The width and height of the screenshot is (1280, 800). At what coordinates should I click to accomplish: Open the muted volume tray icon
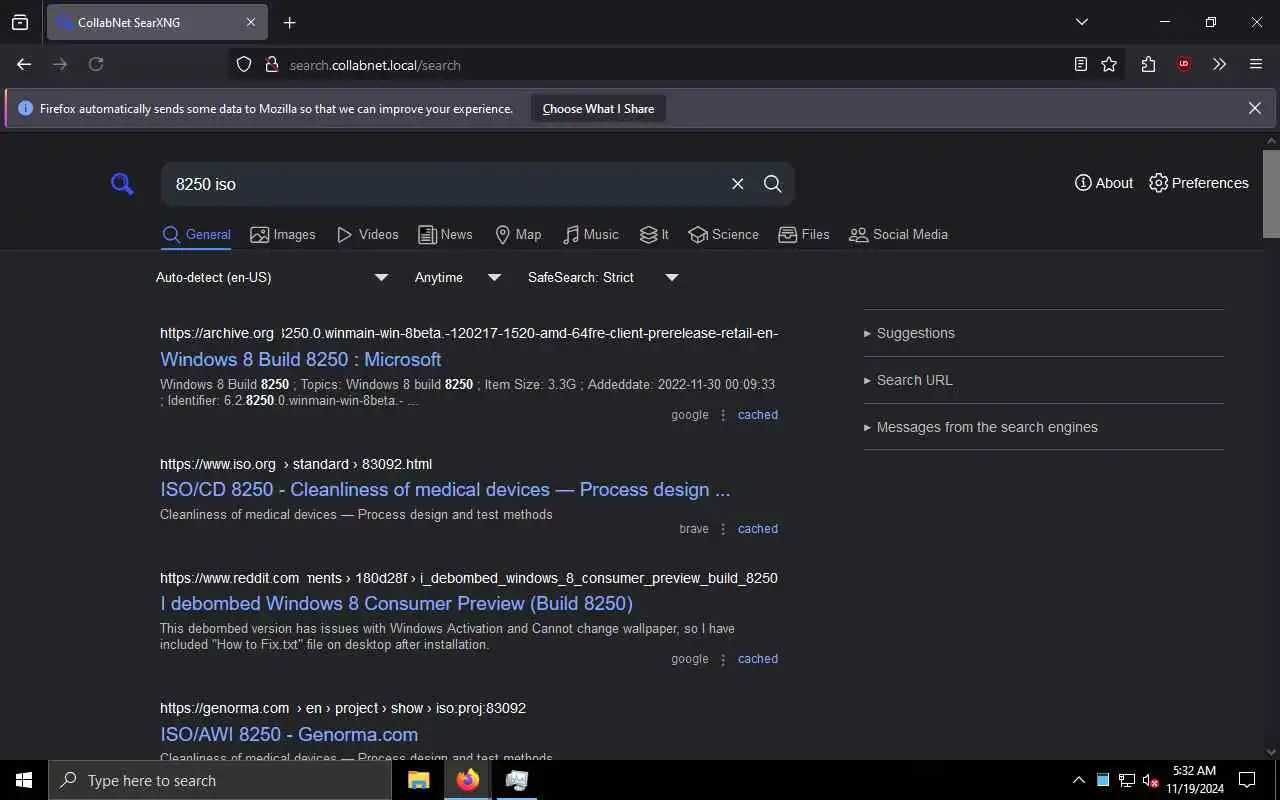point(1151,780)
